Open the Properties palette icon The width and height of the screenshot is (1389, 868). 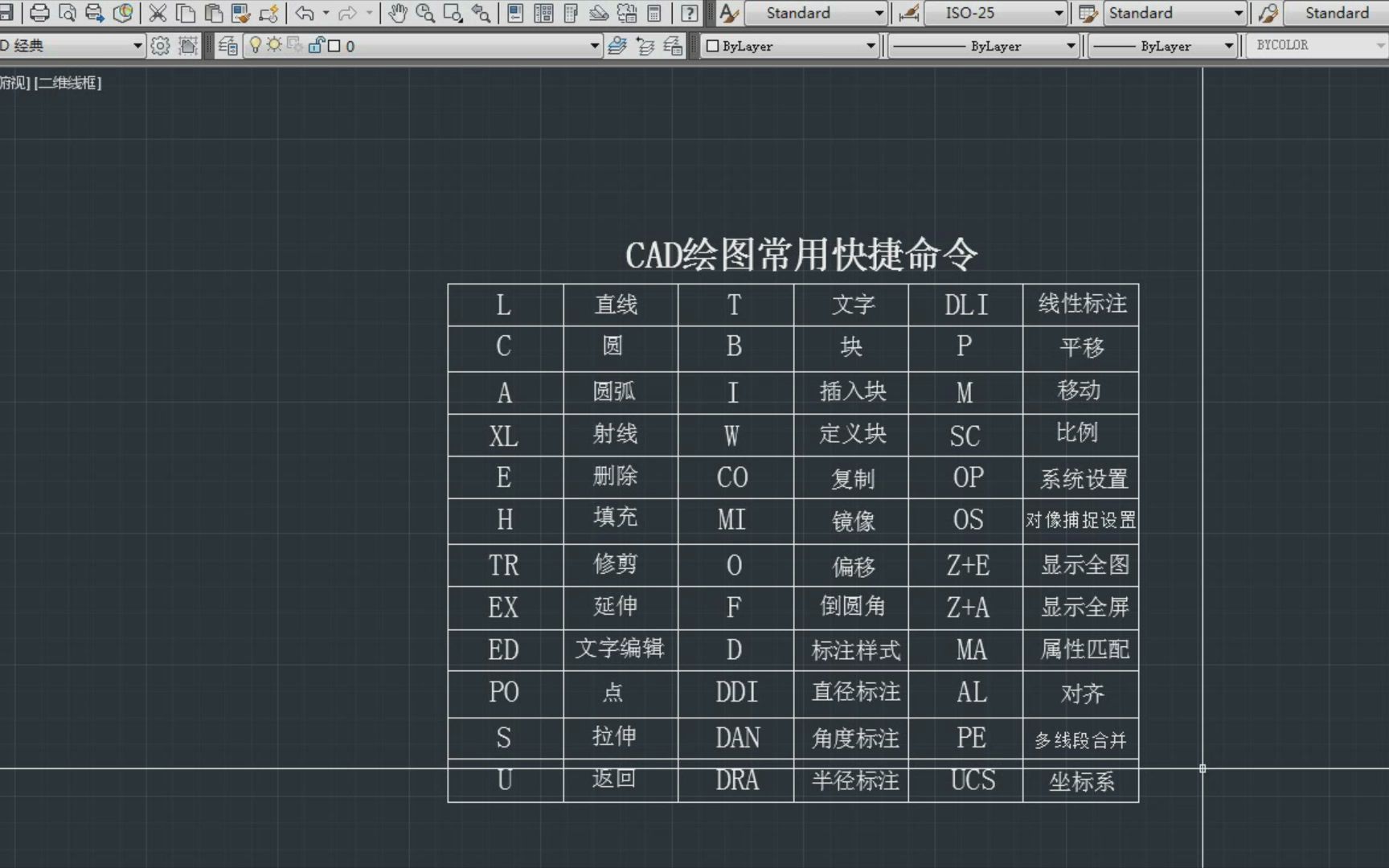516,13
